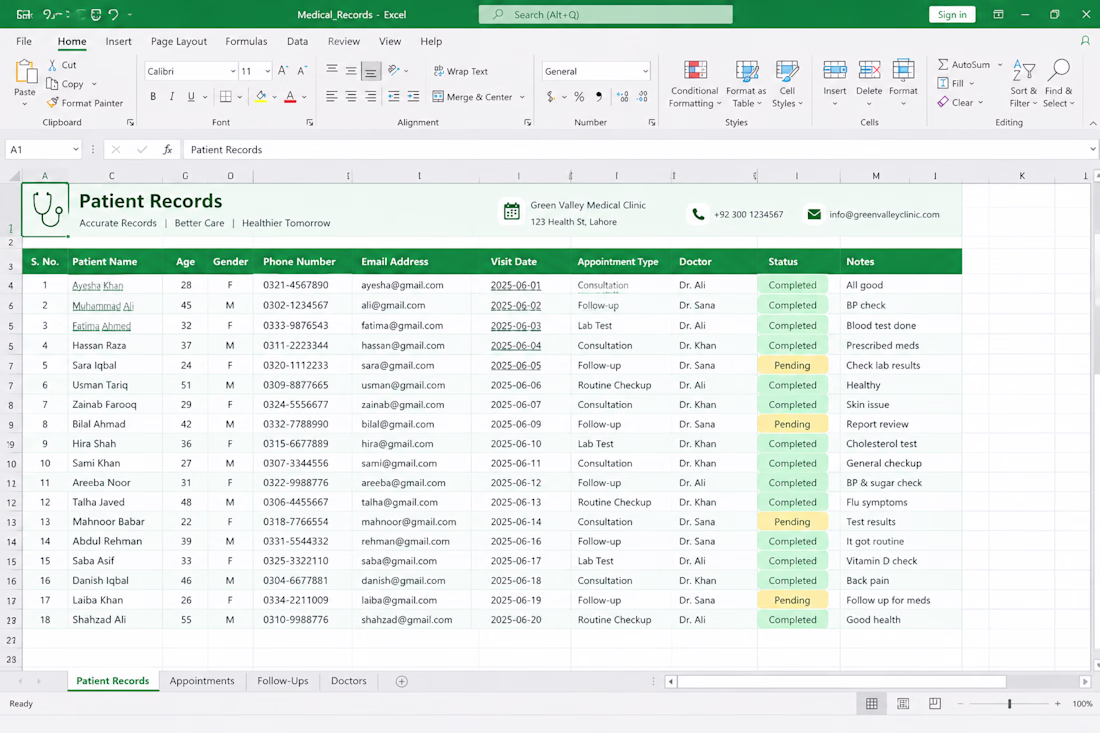The height and width of the screenshot is (733, 1100).
Task: Open the Insert ribbon tab
Action: 119,41
